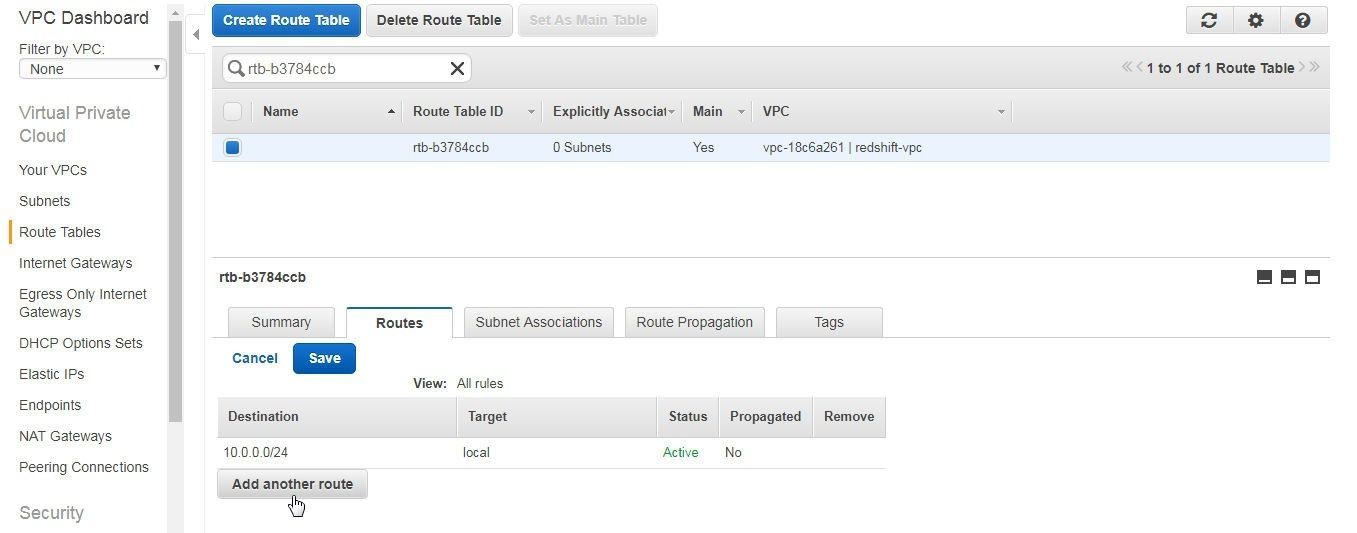The height and width of the screenshot is (533, 1357).
Task: Clear search field with X icon
Action: click(x=457, y=68)
